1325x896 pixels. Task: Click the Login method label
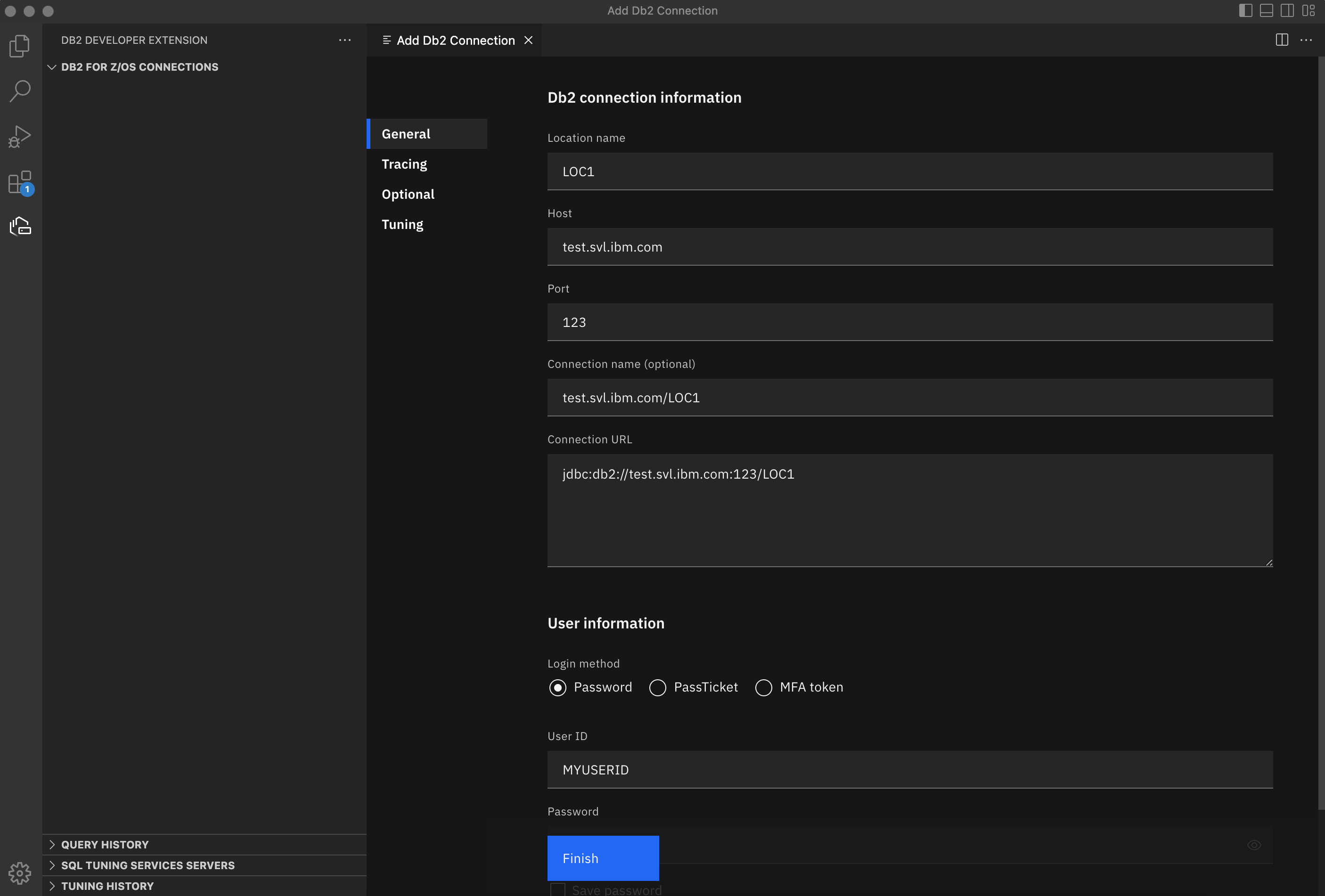coord(583,663)
